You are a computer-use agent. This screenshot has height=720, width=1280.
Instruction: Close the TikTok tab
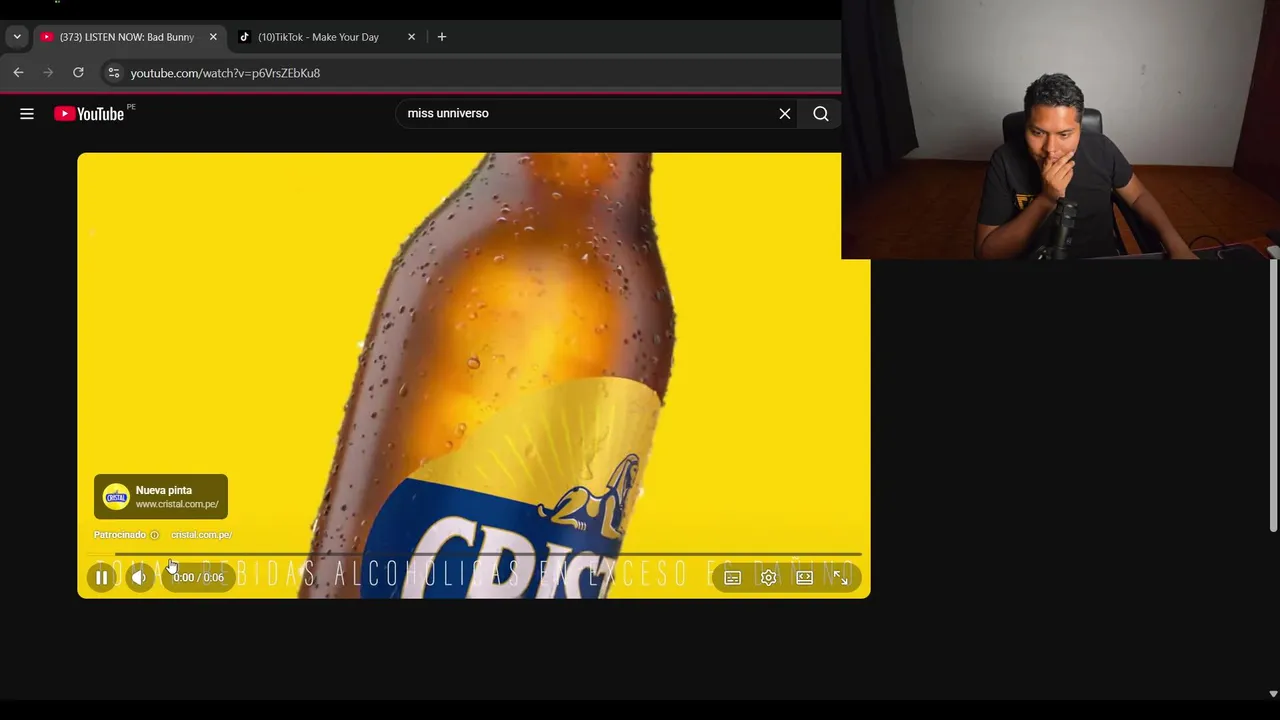click(x=411, y=37)
